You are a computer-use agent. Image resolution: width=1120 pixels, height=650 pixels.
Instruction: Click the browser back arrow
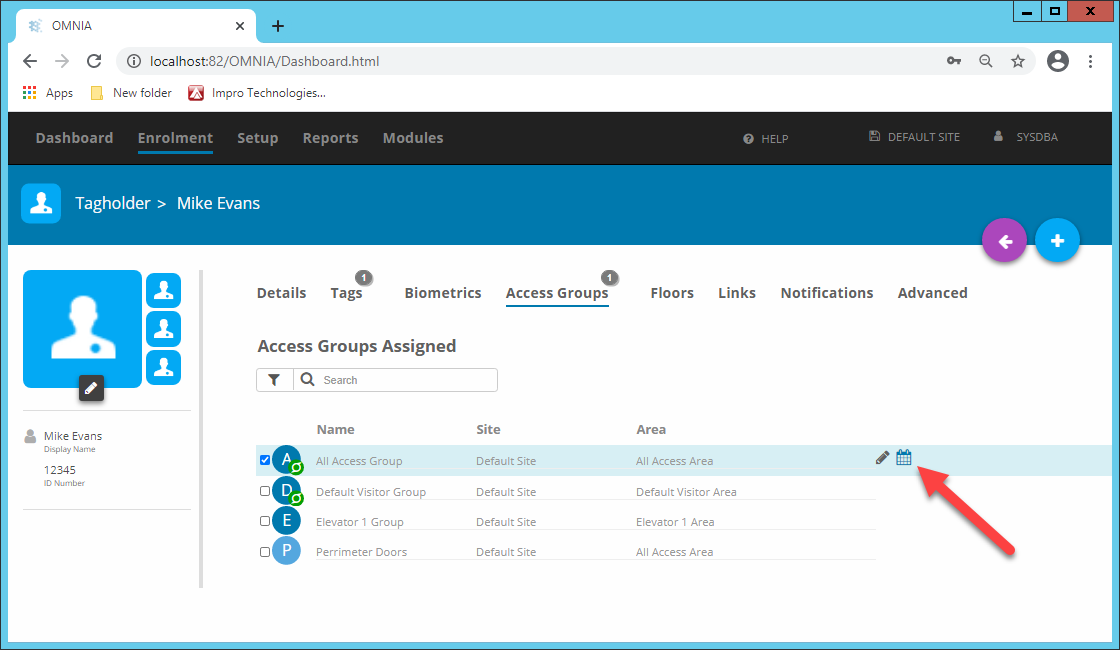30,61
